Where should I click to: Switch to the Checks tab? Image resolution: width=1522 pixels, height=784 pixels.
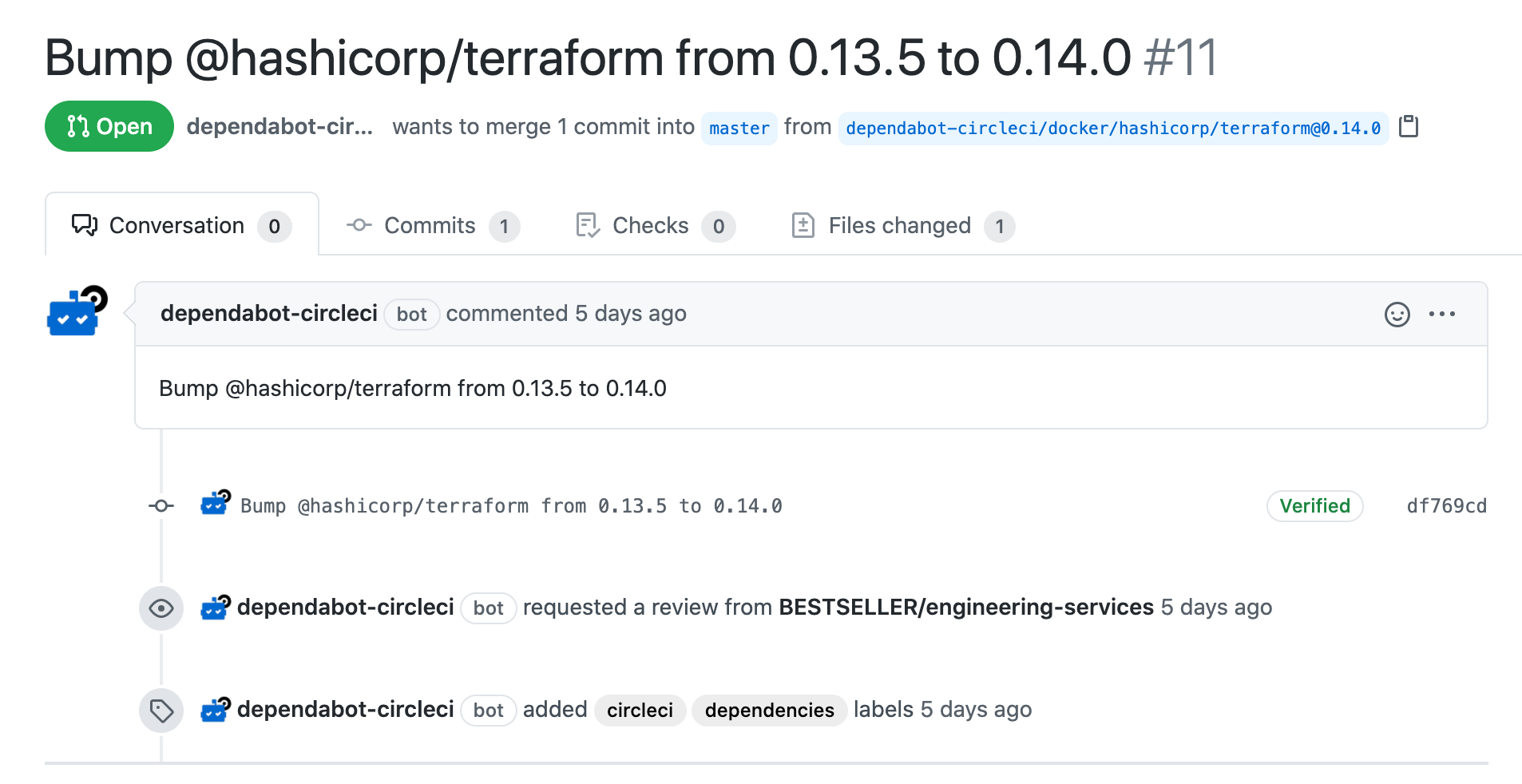654,225
